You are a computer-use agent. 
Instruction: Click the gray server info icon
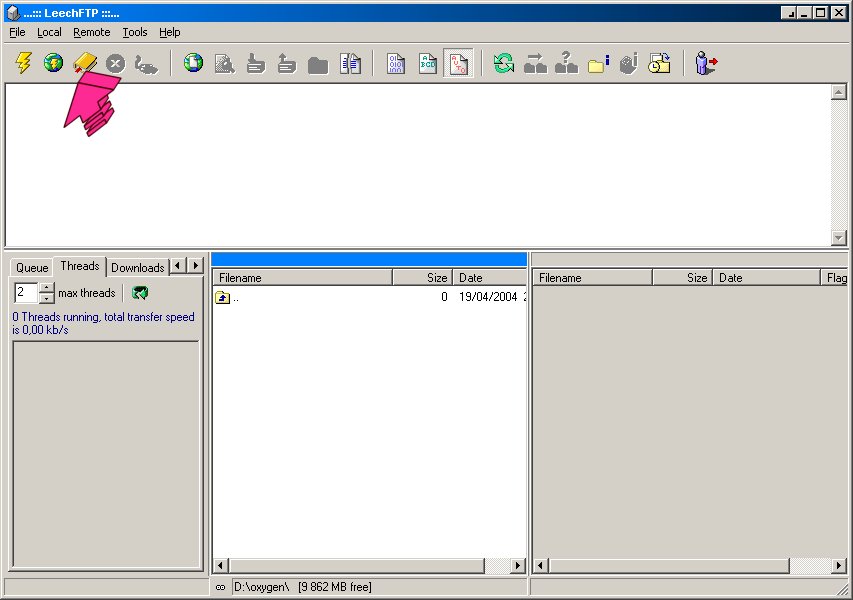pos(629,63)
